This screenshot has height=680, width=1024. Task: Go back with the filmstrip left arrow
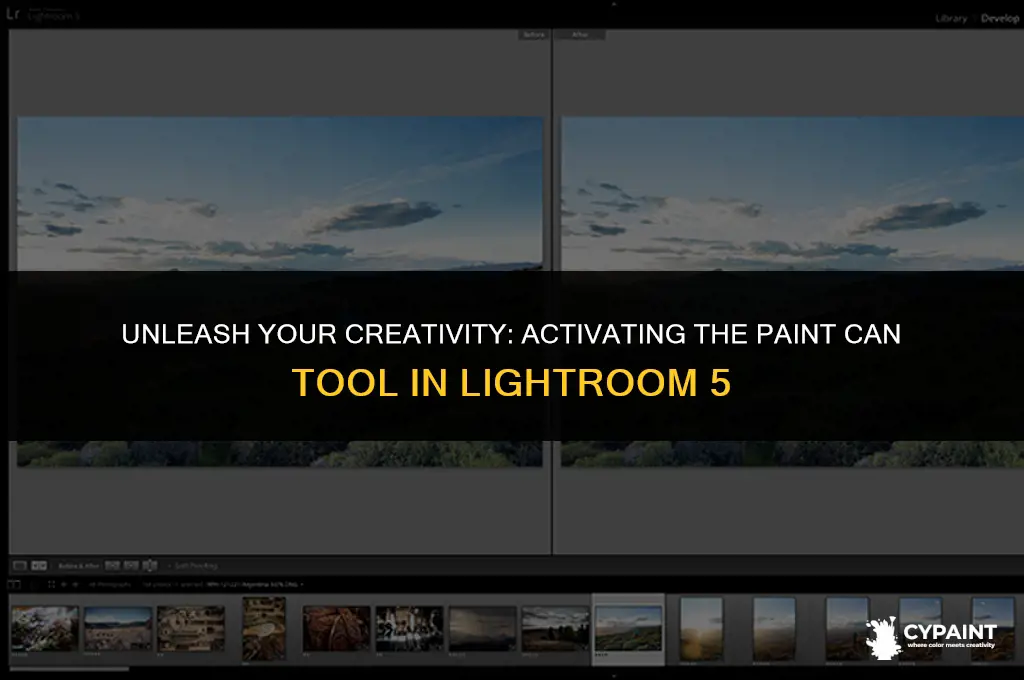pyautogui.click(x=64, y=585)
